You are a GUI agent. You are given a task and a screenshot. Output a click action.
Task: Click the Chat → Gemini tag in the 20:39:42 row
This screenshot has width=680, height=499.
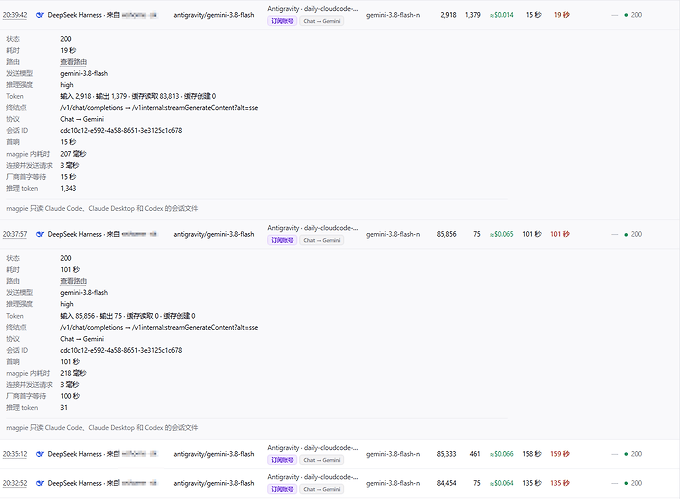coord(321,21)
